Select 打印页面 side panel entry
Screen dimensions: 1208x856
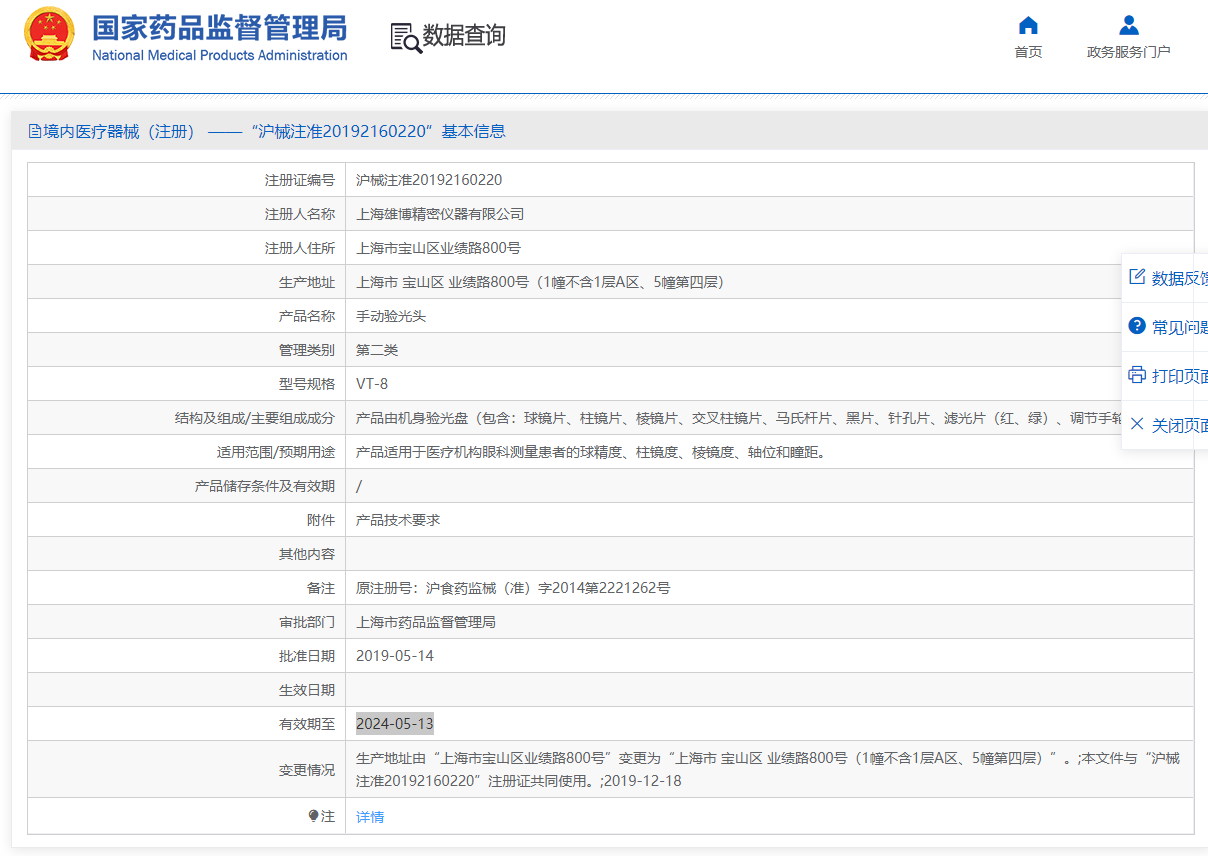click(x=1166, y=376)
